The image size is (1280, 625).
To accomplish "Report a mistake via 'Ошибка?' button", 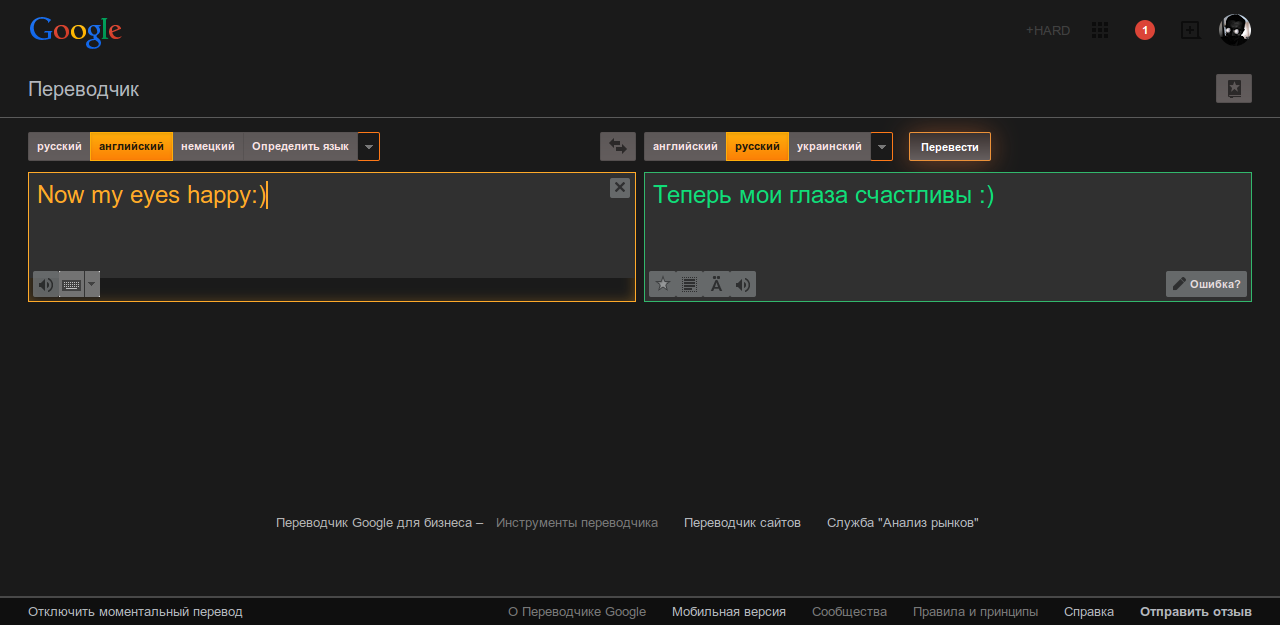I will [1206, 284].
